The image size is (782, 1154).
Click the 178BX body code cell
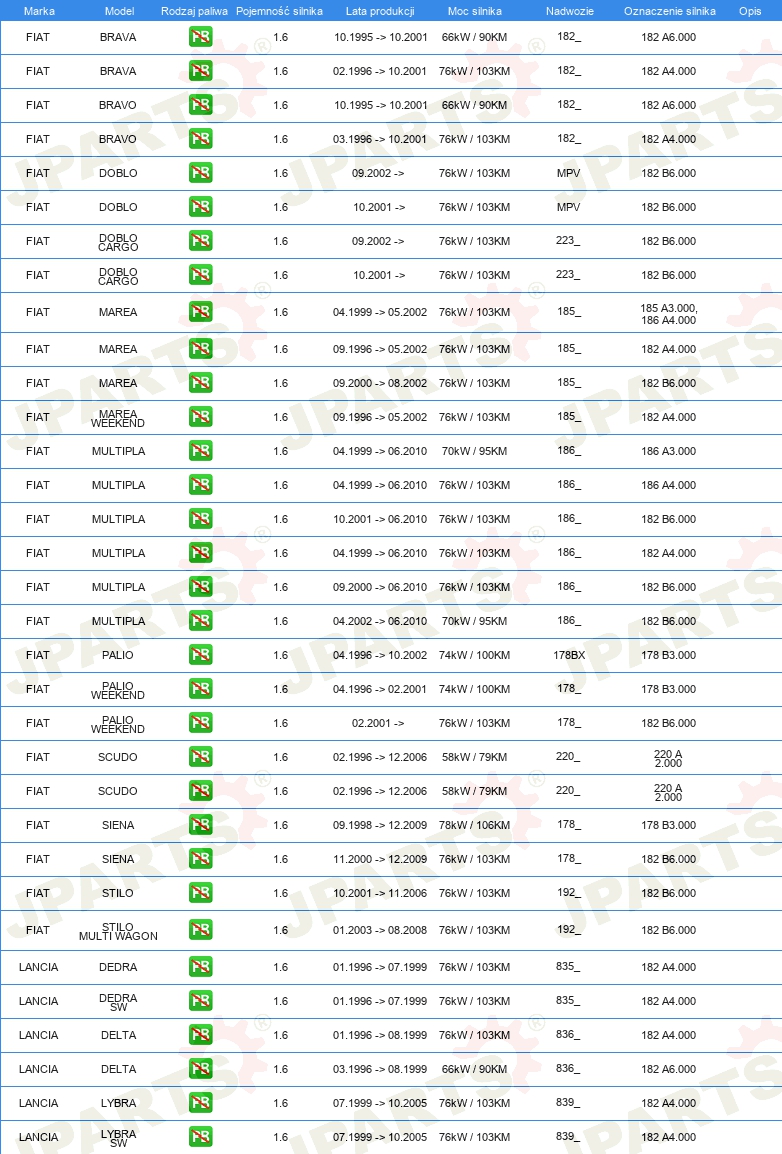coord(569,655)
